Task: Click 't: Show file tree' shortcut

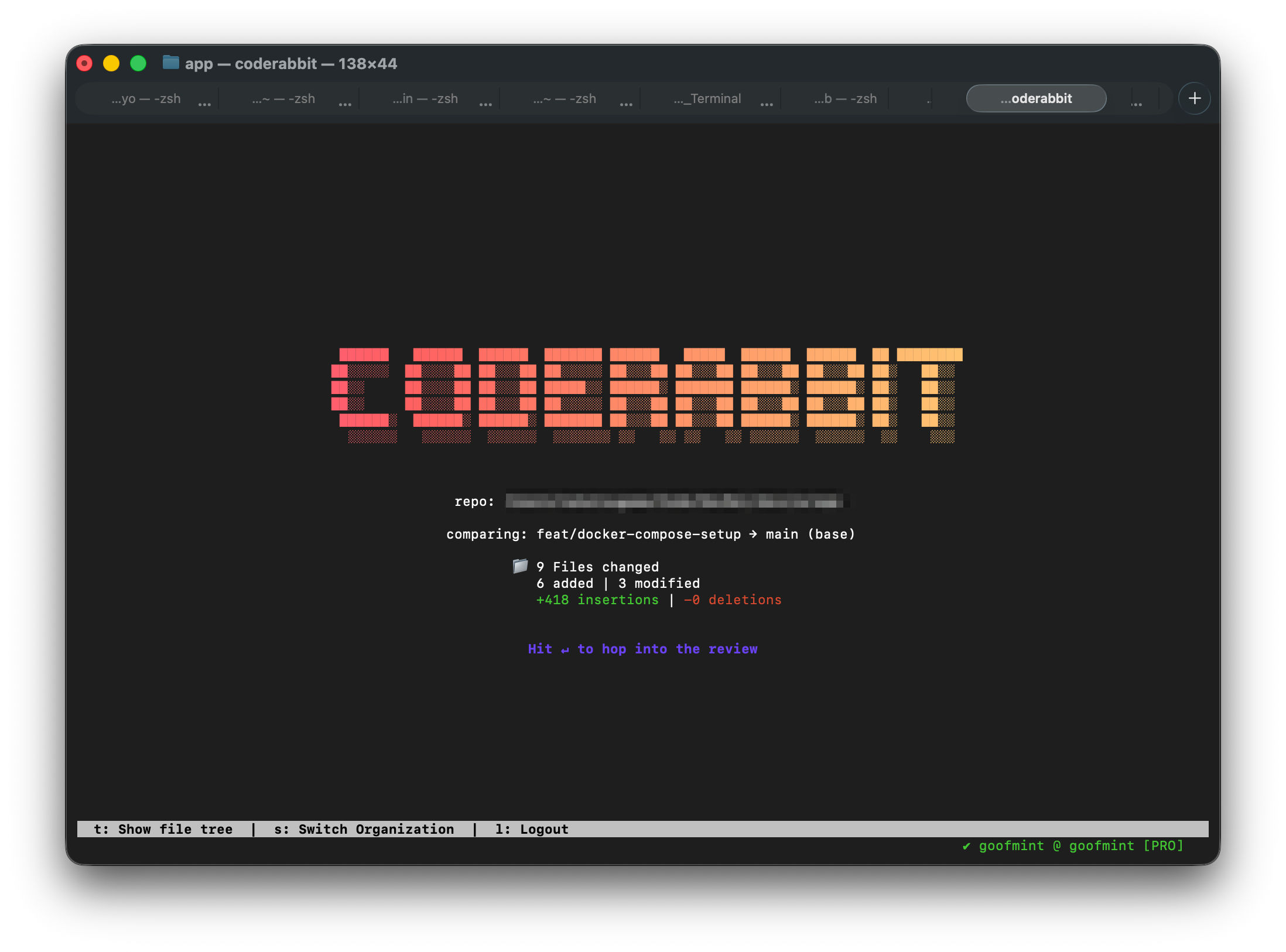Action: pos(163,830)
